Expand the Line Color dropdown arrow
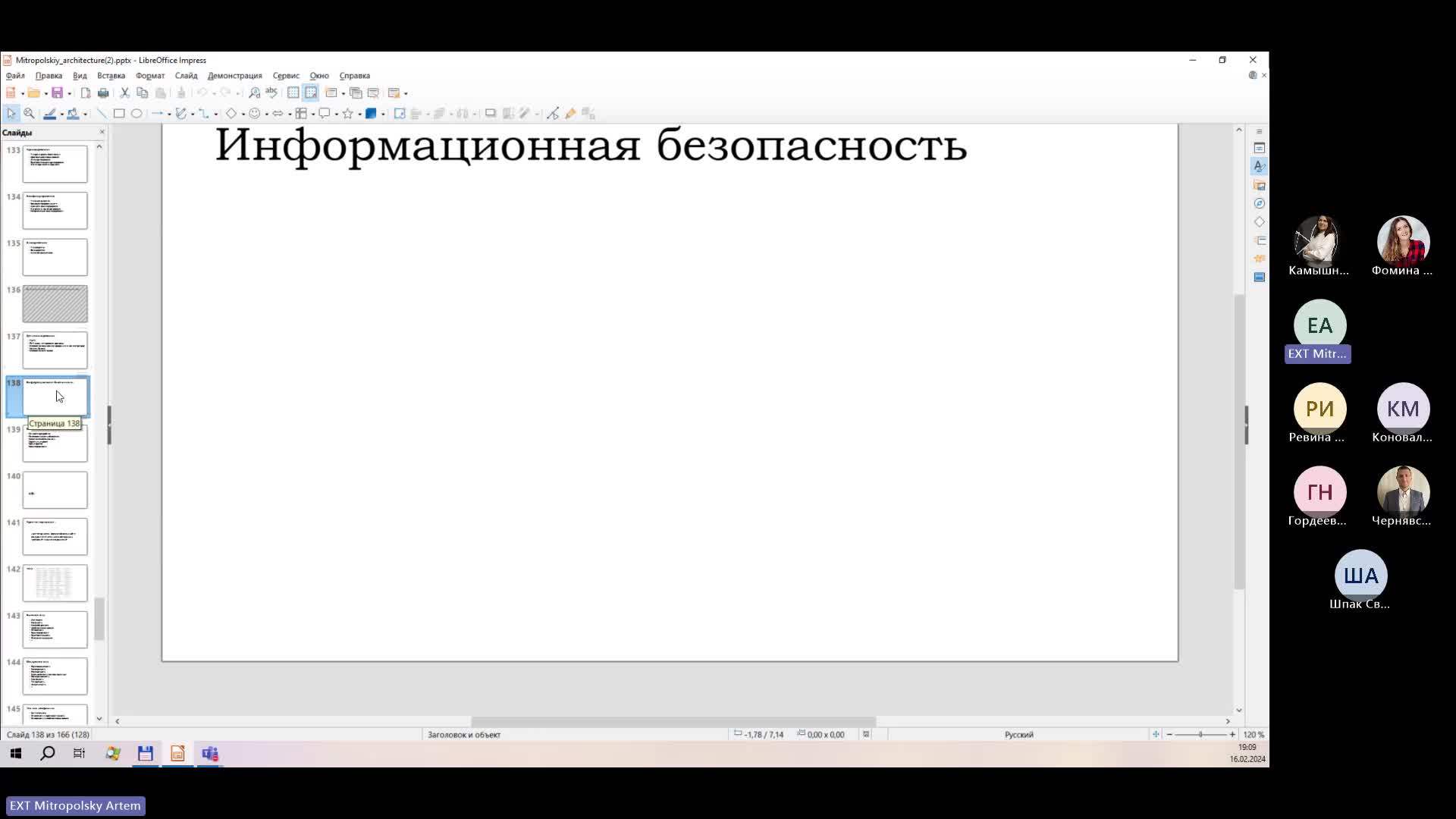 [x=61, y=115]
